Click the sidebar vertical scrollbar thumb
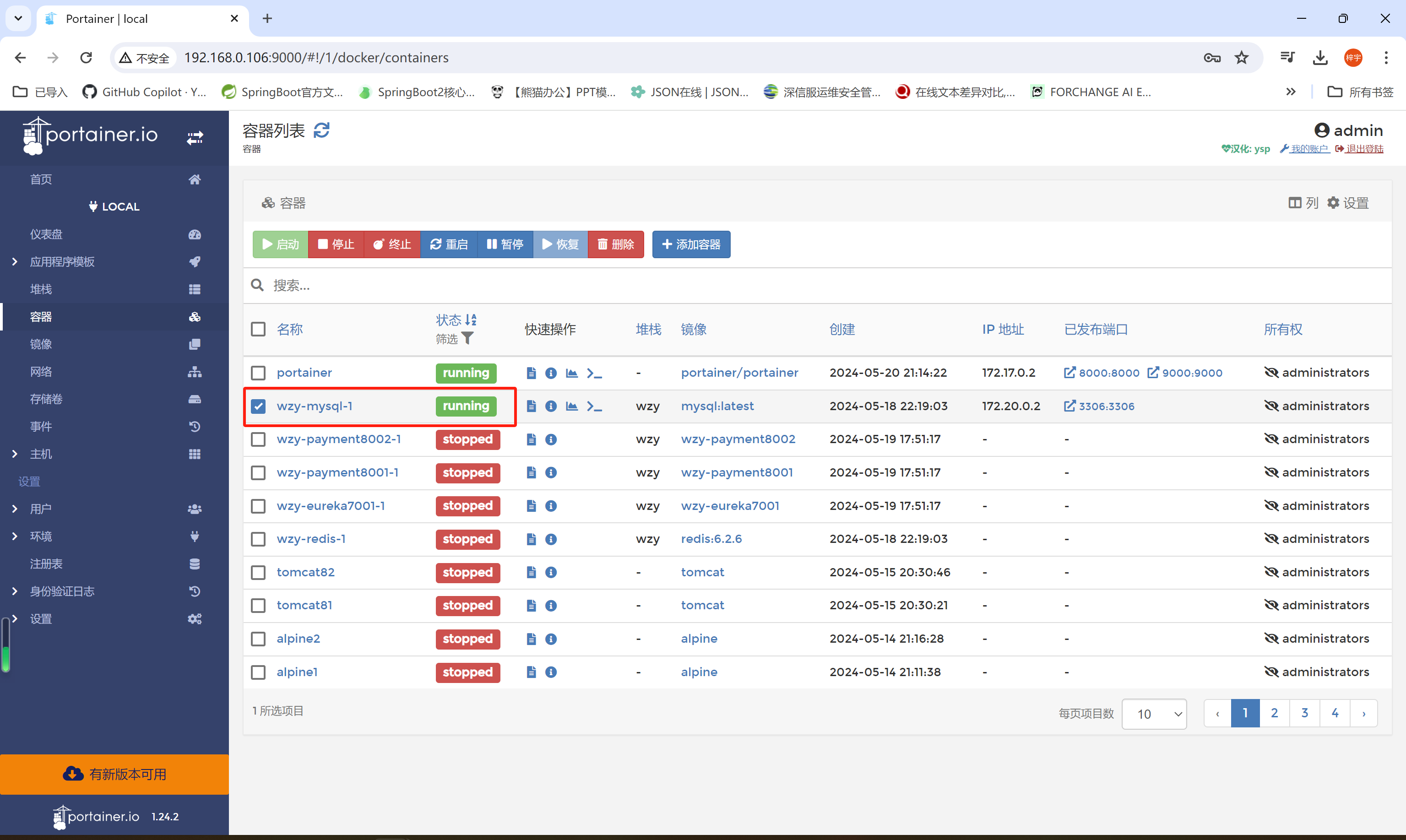1406x840 pixels. (x=5, y=644)
